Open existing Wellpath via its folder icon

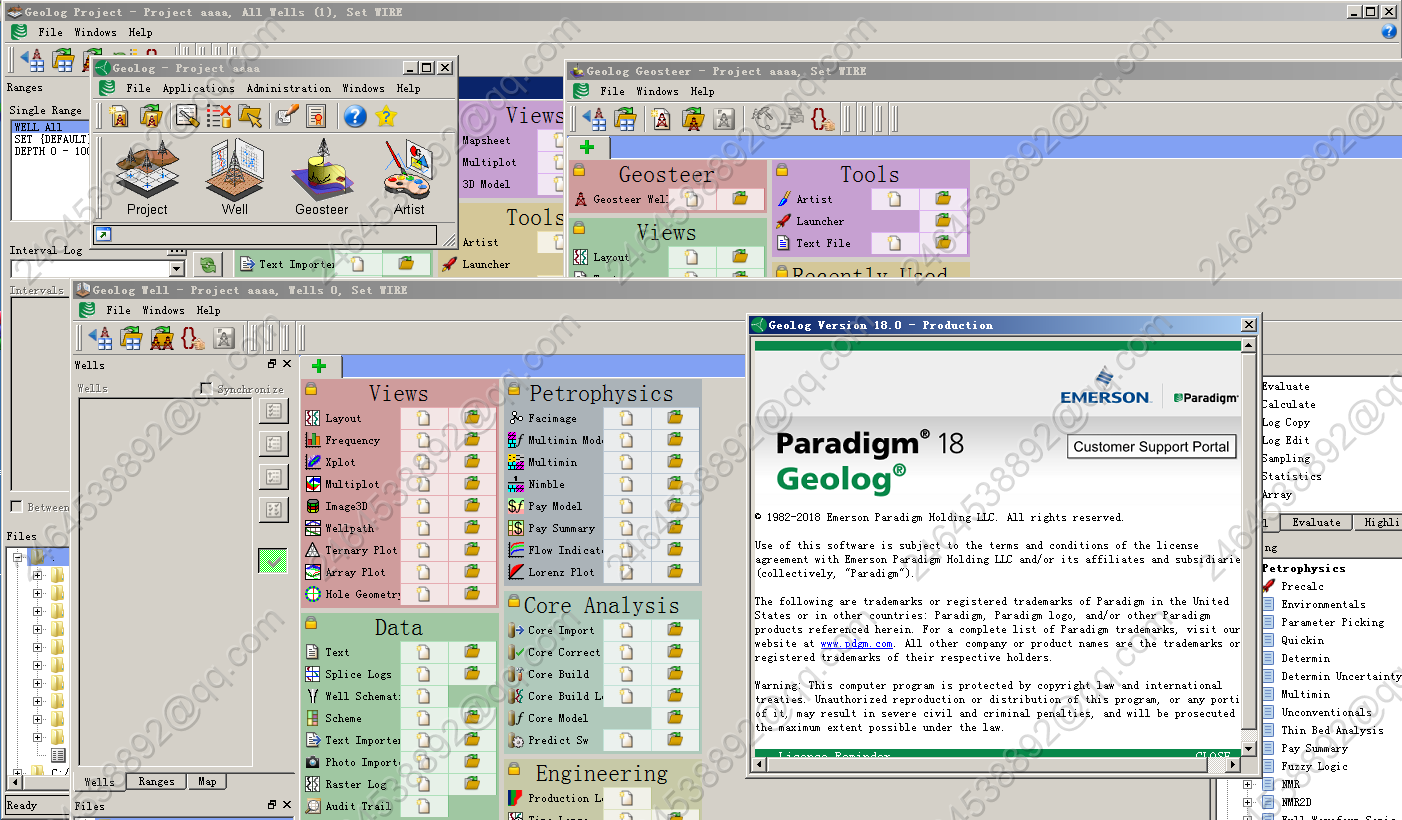[472, 528]
